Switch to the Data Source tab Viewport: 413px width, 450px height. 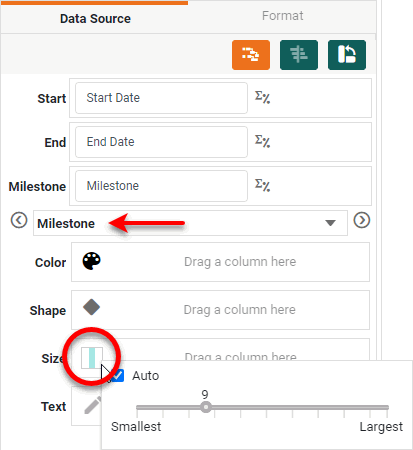95,18
